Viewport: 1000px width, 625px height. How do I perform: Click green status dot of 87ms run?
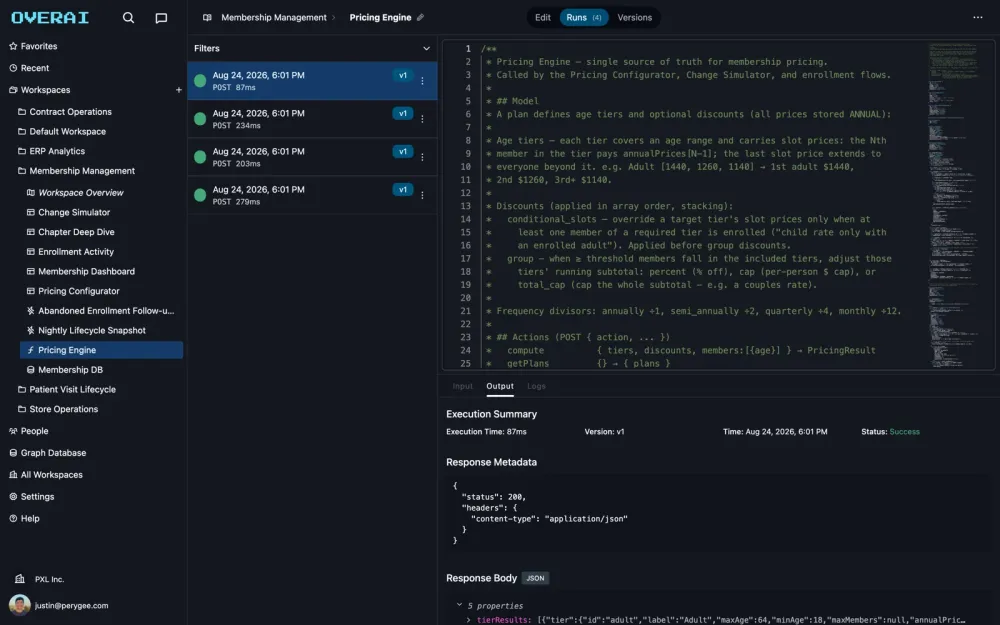[x=200, y=81]
